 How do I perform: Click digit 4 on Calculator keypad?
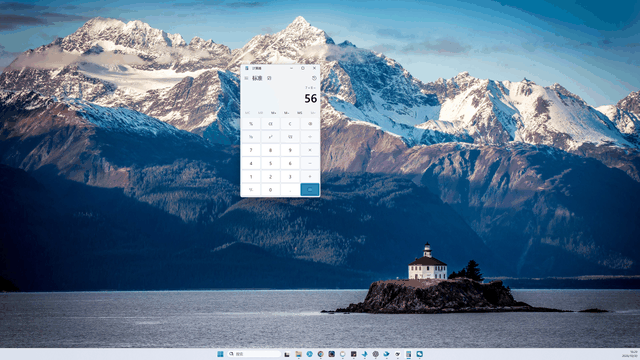pos(251,163)
